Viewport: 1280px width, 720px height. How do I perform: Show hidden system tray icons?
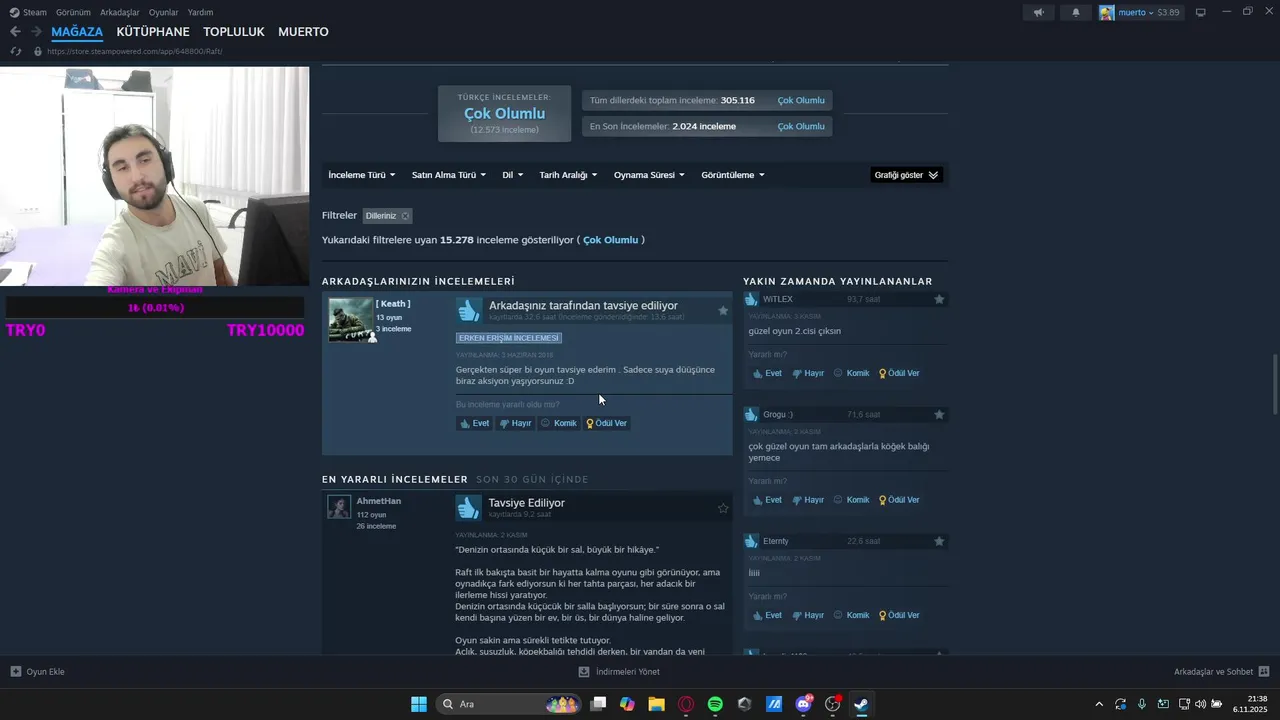pos(1099,704)
